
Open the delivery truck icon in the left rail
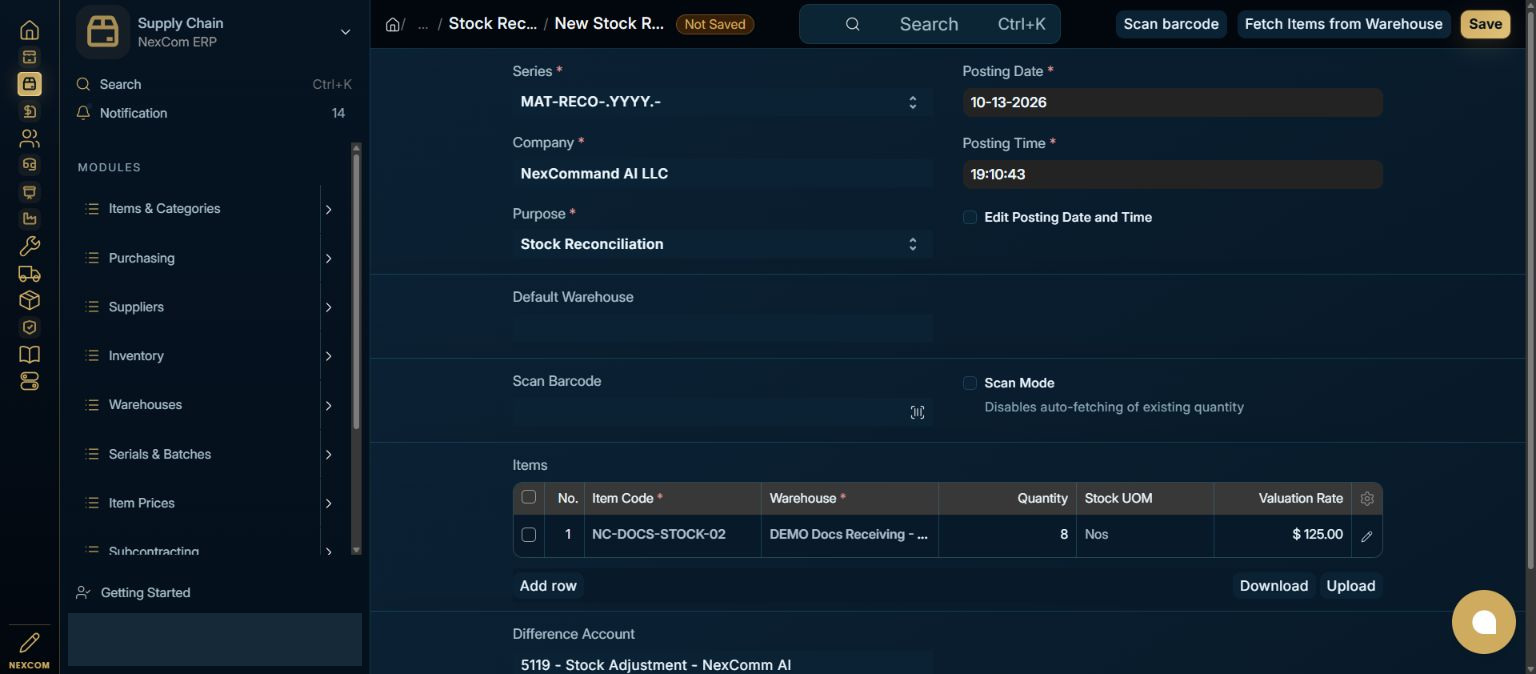click(29, 273)
